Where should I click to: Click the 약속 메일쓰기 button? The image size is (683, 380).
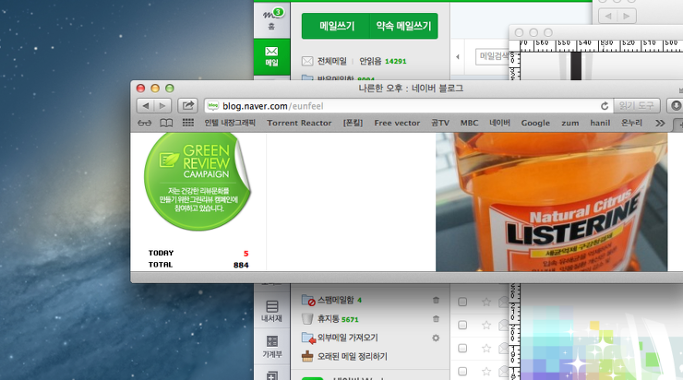pos(404,26)
